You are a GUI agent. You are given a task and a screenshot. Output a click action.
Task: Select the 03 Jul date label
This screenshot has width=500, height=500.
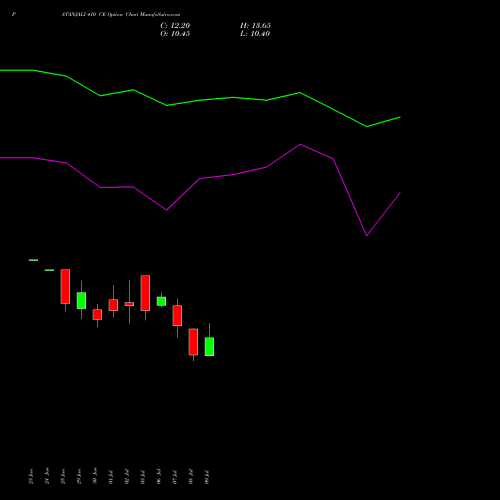point(143,477)
